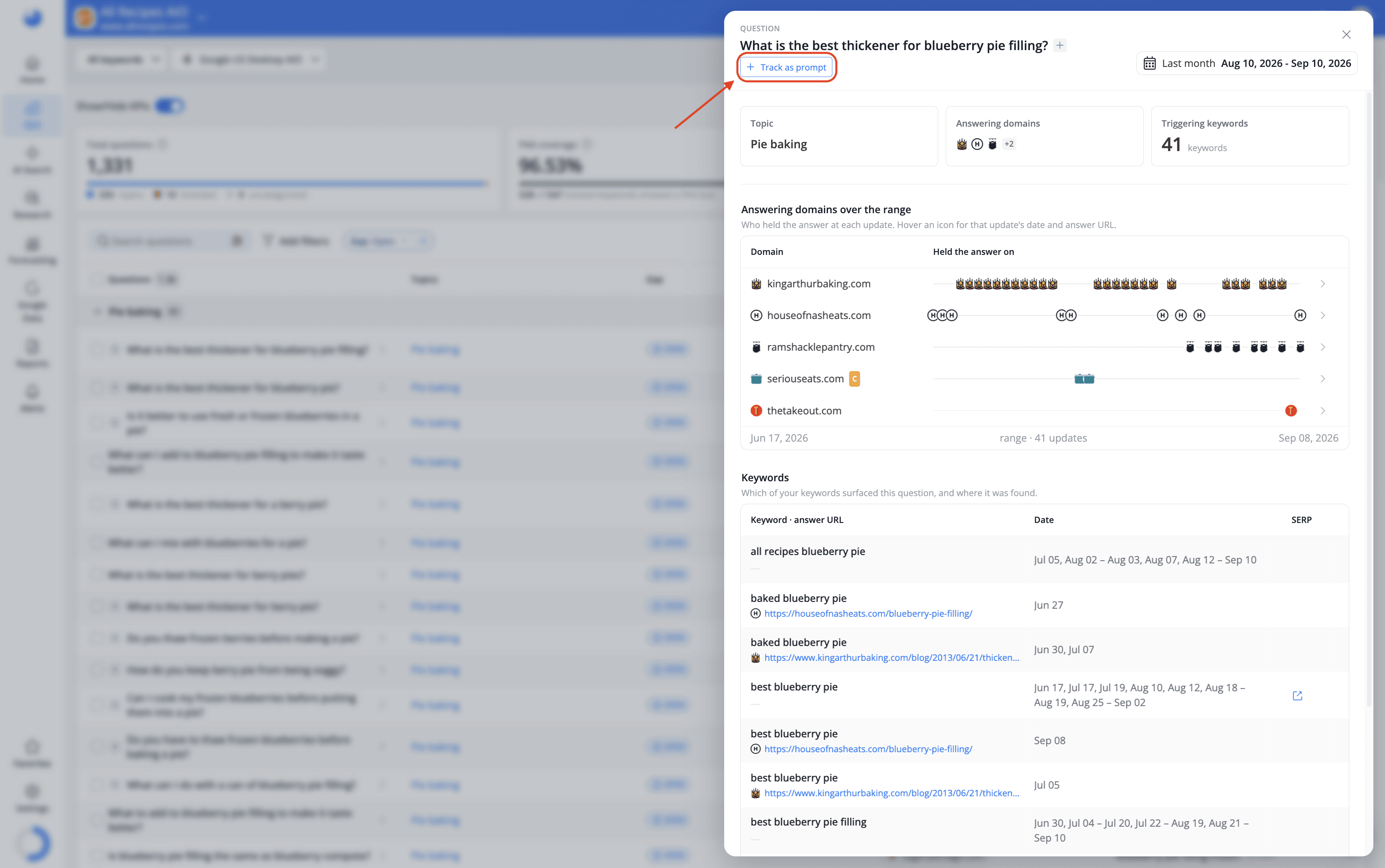Open Home in the left sidebar
This screenshot has width=1385, height=868.
coord(32,69)
